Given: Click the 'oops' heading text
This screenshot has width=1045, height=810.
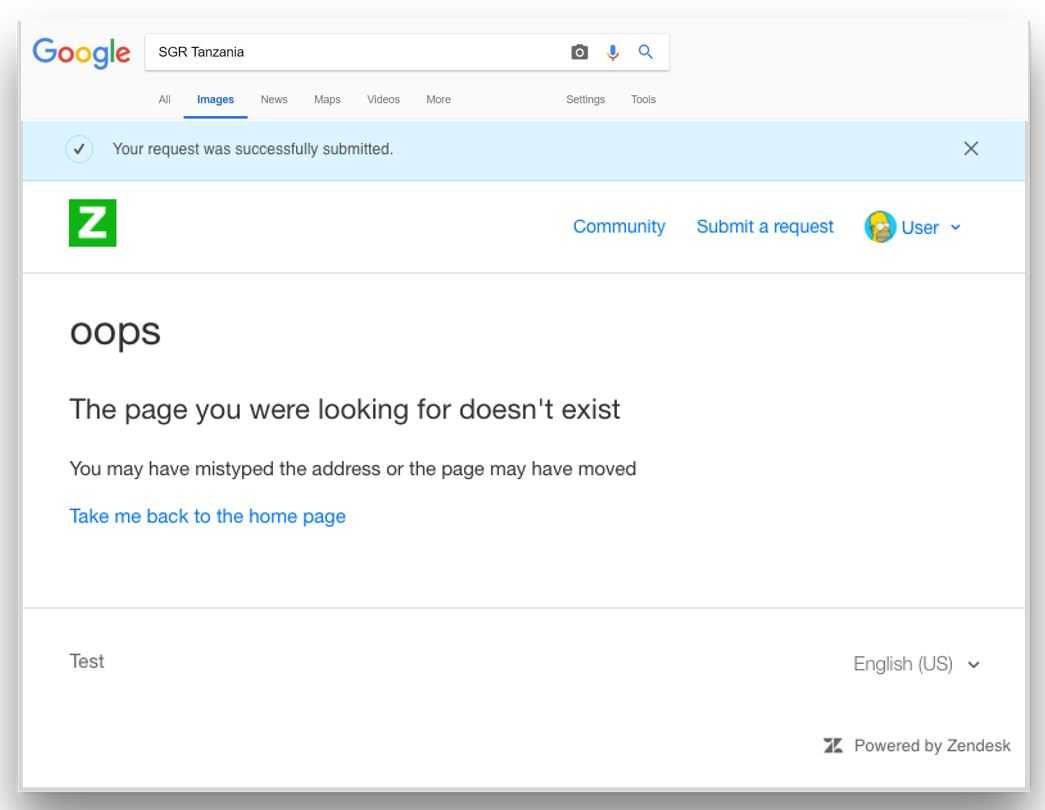Looking at the screenshot, I should tap(115, 332).
